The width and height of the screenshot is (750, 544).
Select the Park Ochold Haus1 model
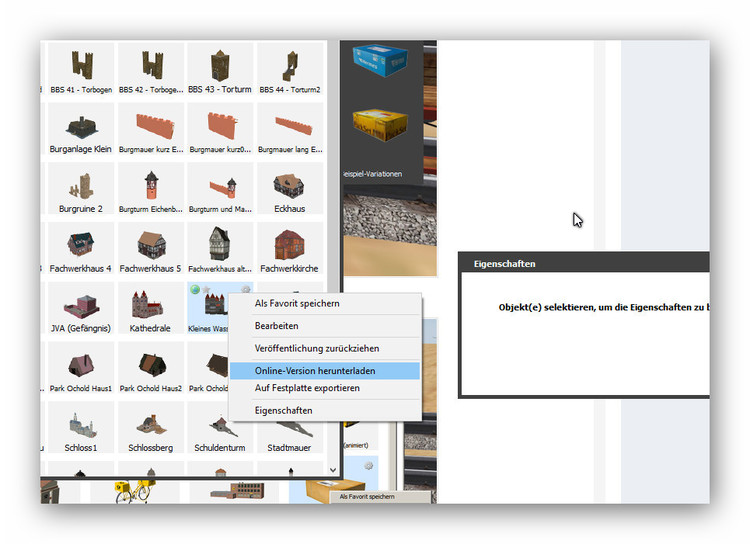click(x=81, y=368)
